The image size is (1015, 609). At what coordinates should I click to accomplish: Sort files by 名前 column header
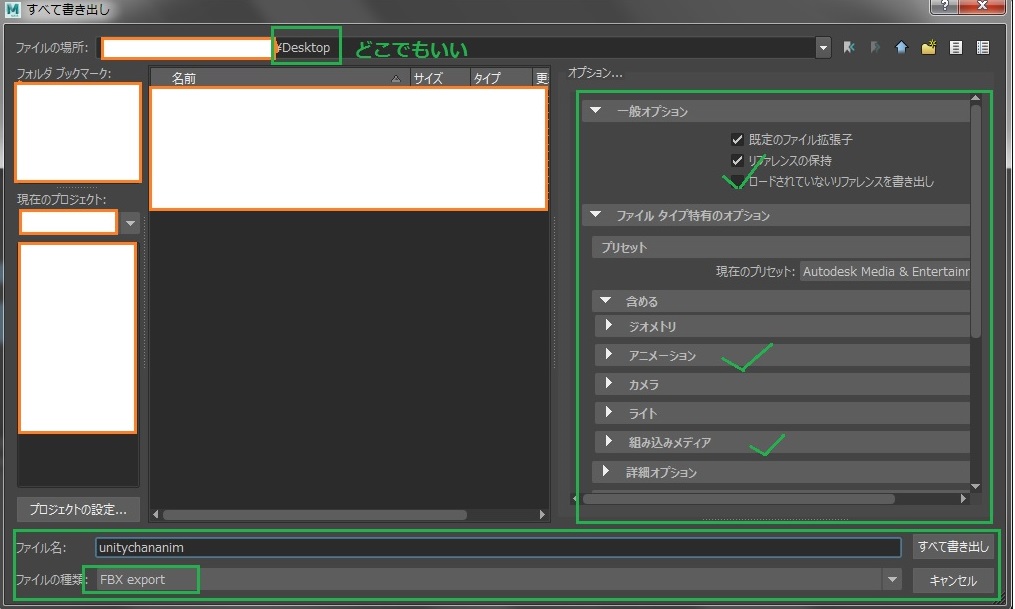pos(280,78)
